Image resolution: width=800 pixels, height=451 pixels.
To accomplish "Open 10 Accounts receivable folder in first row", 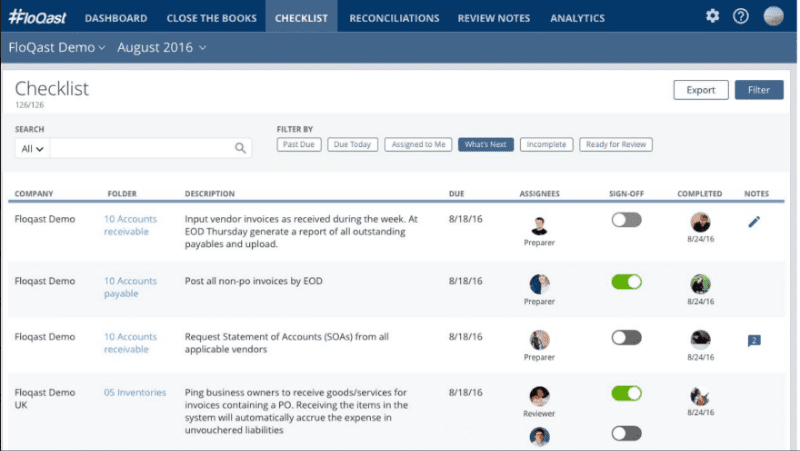I will click(x=130, y=225).
